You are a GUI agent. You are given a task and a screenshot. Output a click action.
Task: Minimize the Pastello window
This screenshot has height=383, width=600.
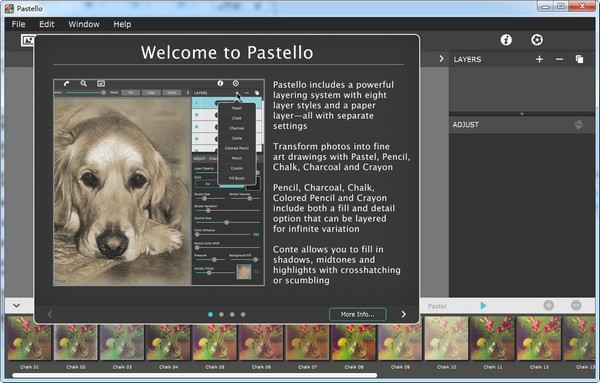546,7
